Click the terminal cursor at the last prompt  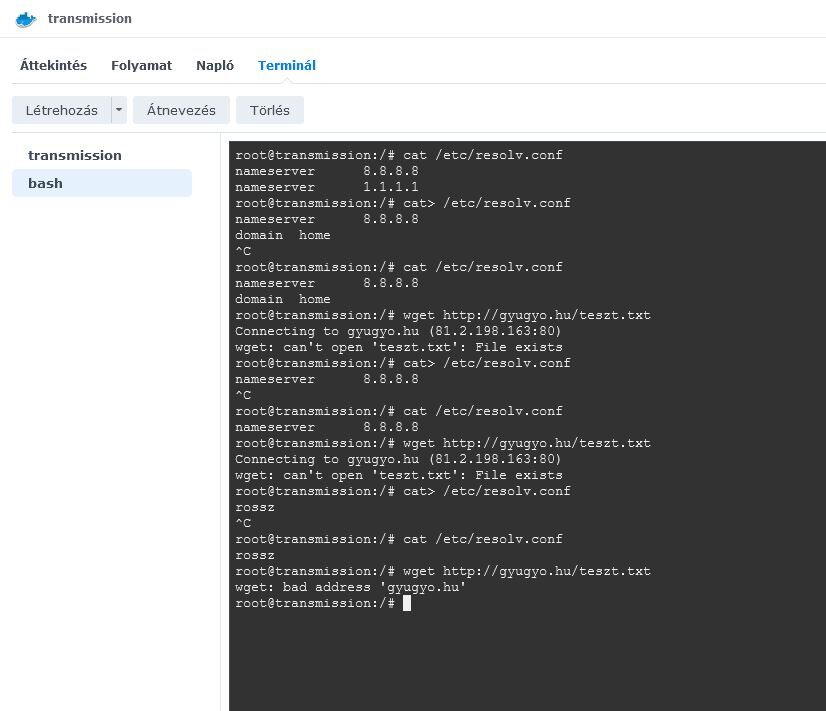407,604
